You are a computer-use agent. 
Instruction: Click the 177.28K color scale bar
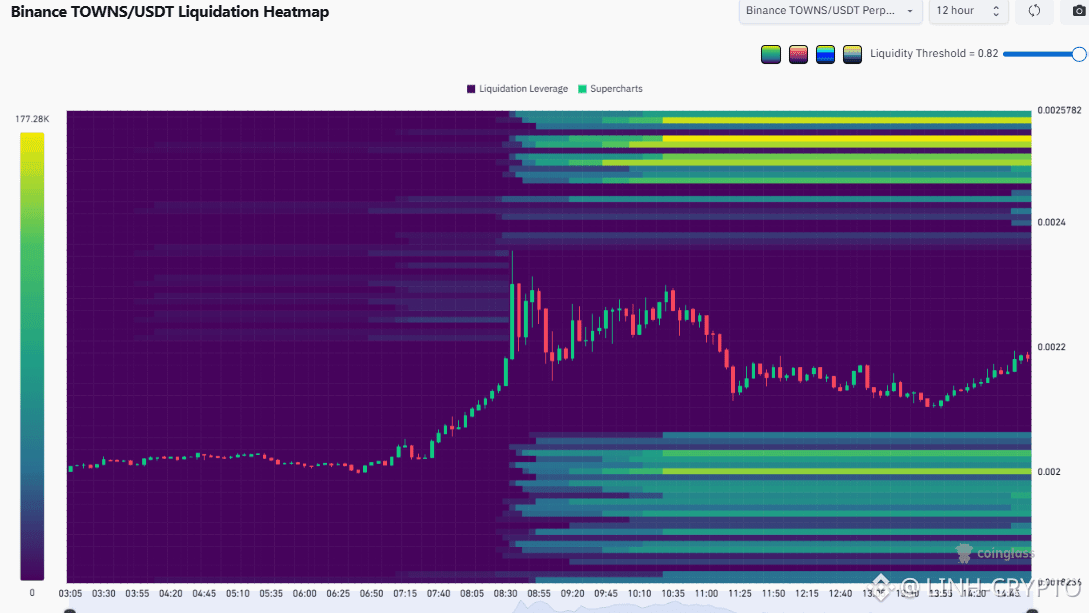pos(32,356)
